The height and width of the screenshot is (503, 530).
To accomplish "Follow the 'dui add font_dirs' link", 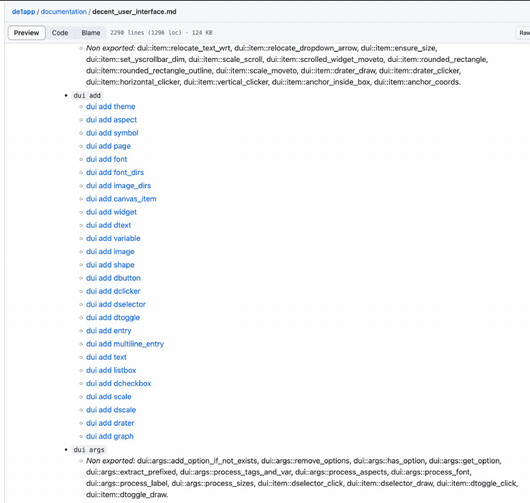I will [115, 172].
